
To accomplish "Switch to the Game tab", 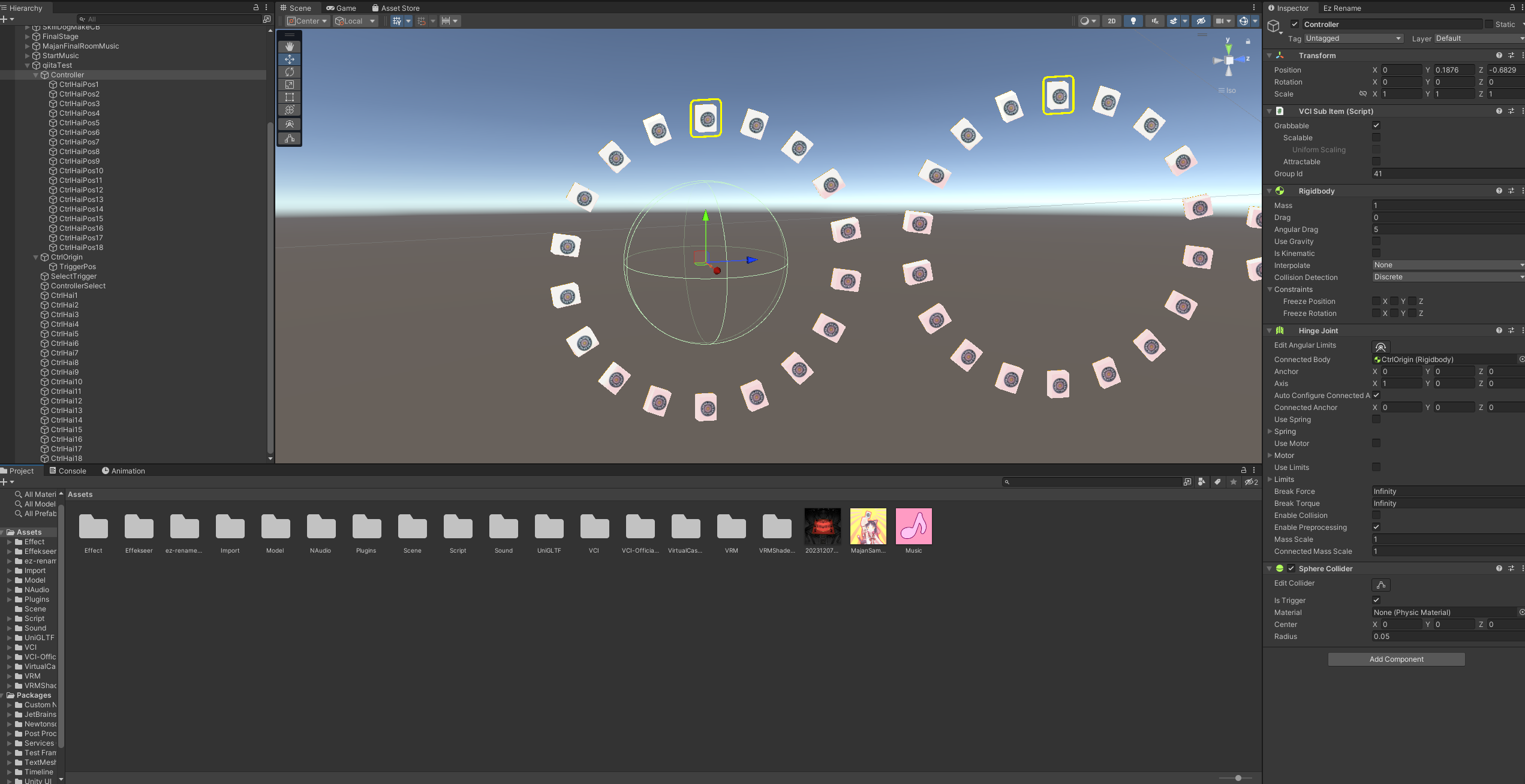I will click(341, 8).
